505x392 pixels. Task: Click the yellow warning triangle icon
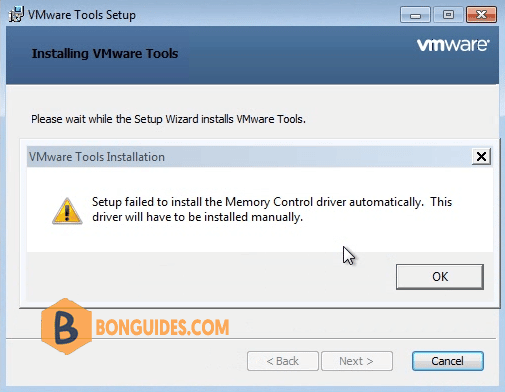67,211
